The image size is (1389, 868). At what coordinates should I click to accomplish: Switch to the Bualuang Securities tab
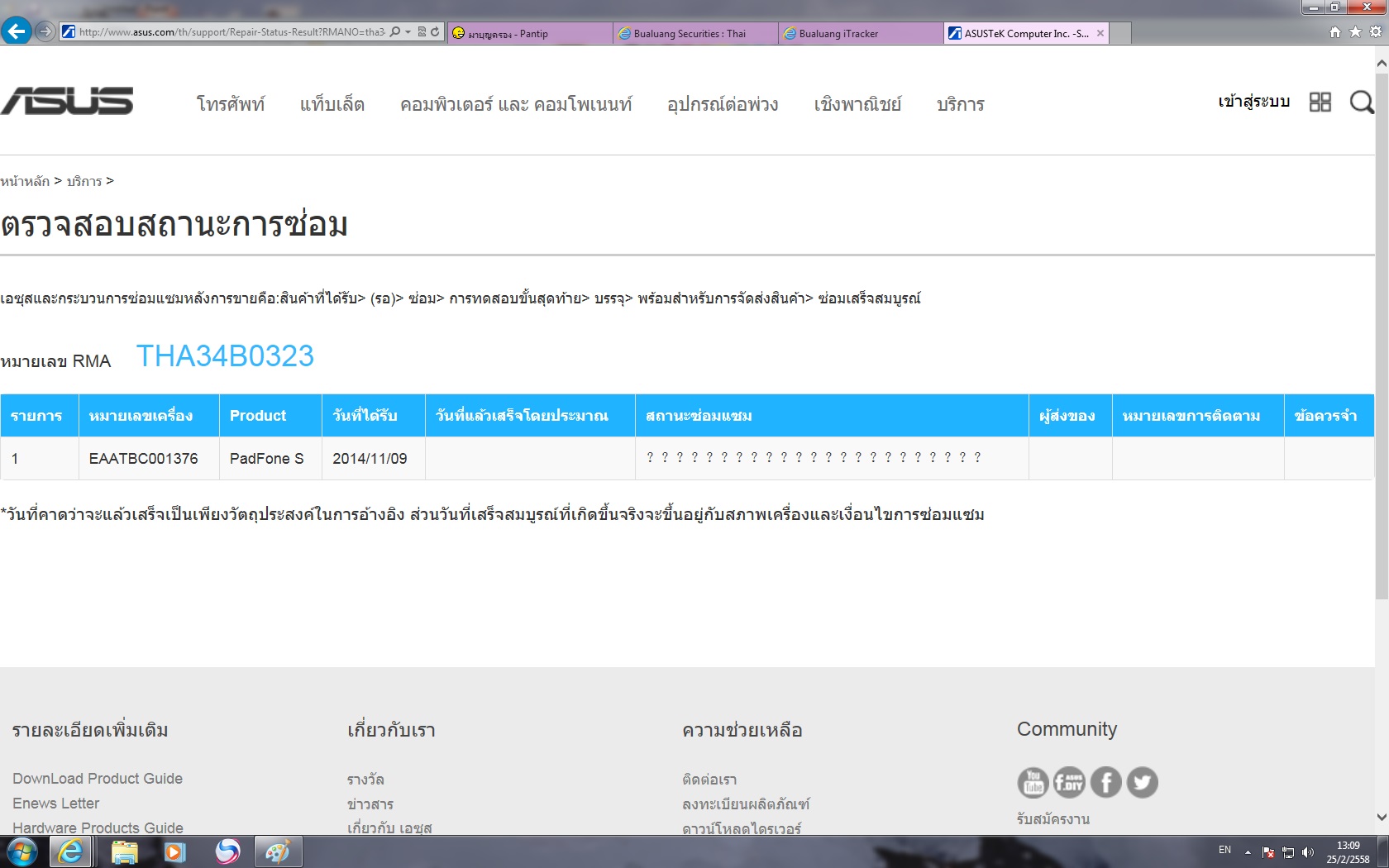pos(695,33)
